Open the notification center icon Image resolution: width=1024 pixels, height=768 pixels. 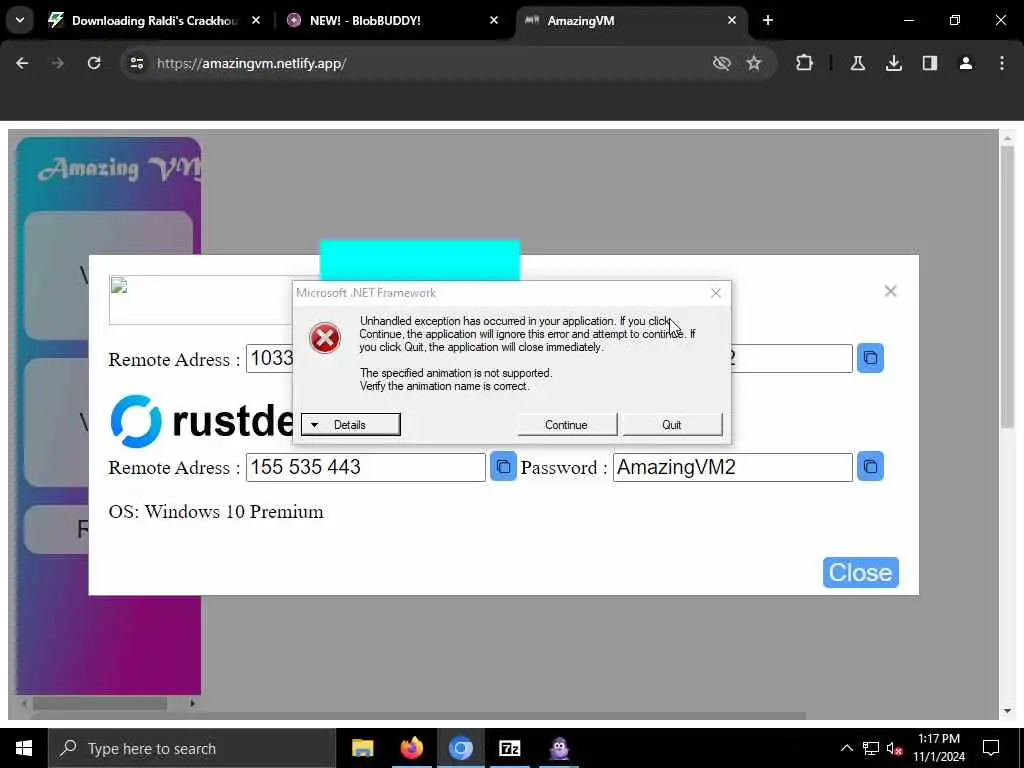coord(991,748)
